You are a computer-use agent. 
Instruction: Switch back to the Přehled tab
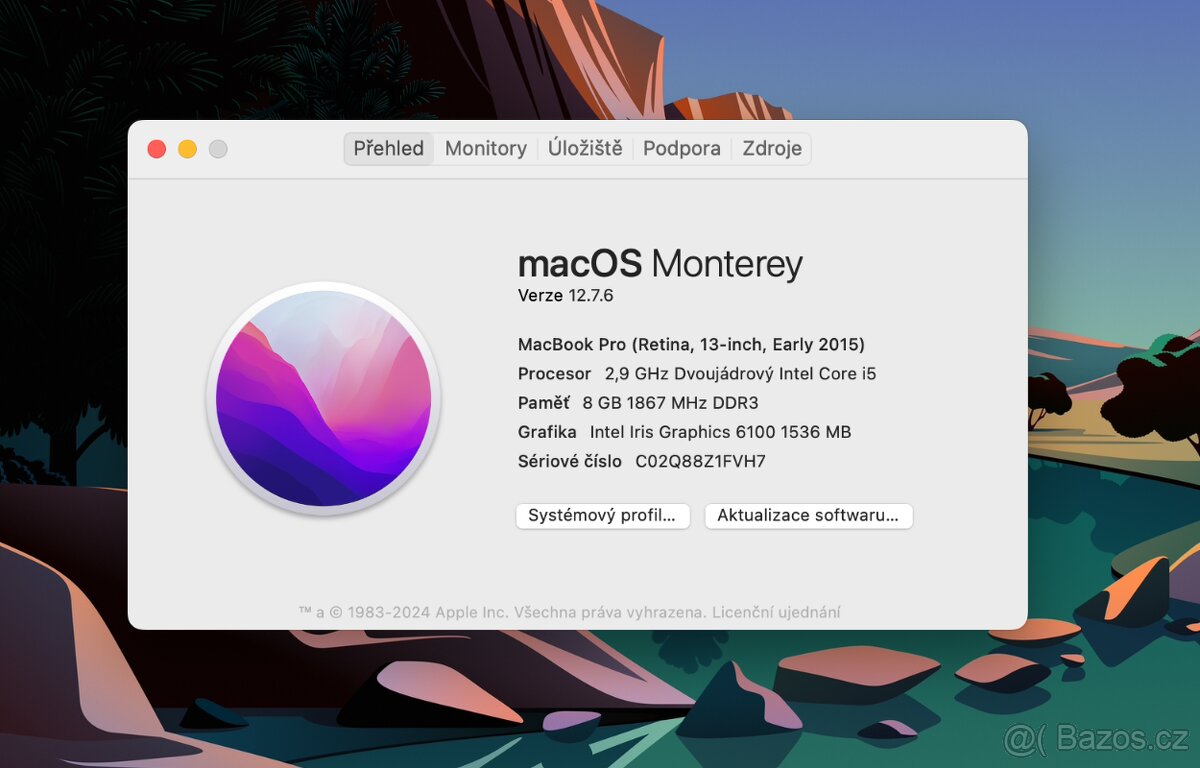click(x=388, y=148)
